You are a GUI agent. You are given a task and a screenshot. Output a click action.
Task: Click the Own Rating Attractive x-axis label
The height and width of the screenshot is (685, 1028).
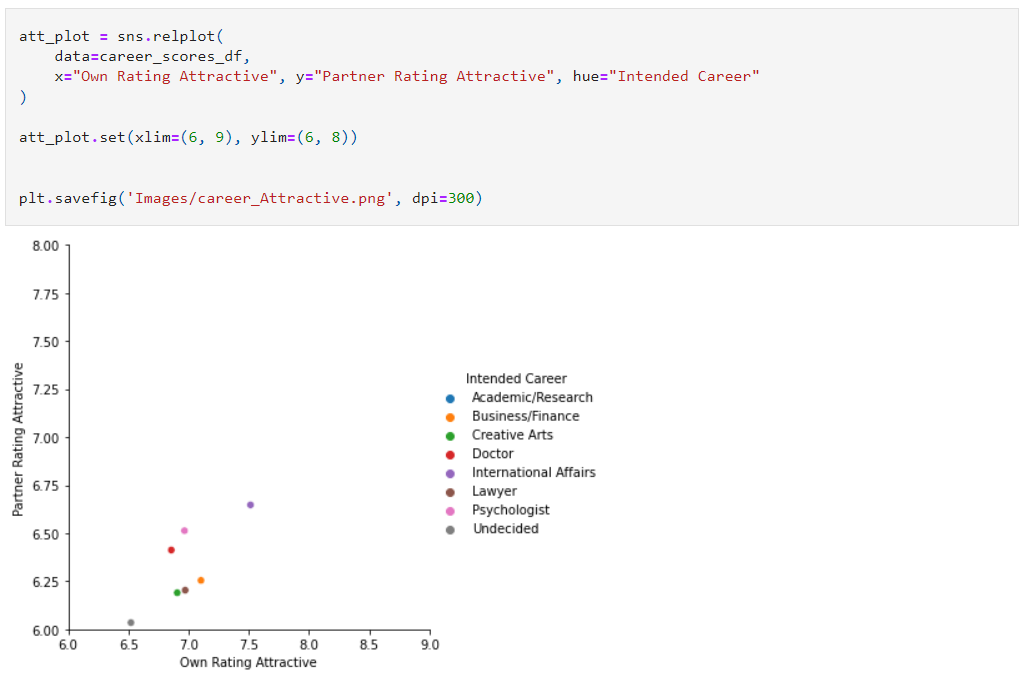248,662
